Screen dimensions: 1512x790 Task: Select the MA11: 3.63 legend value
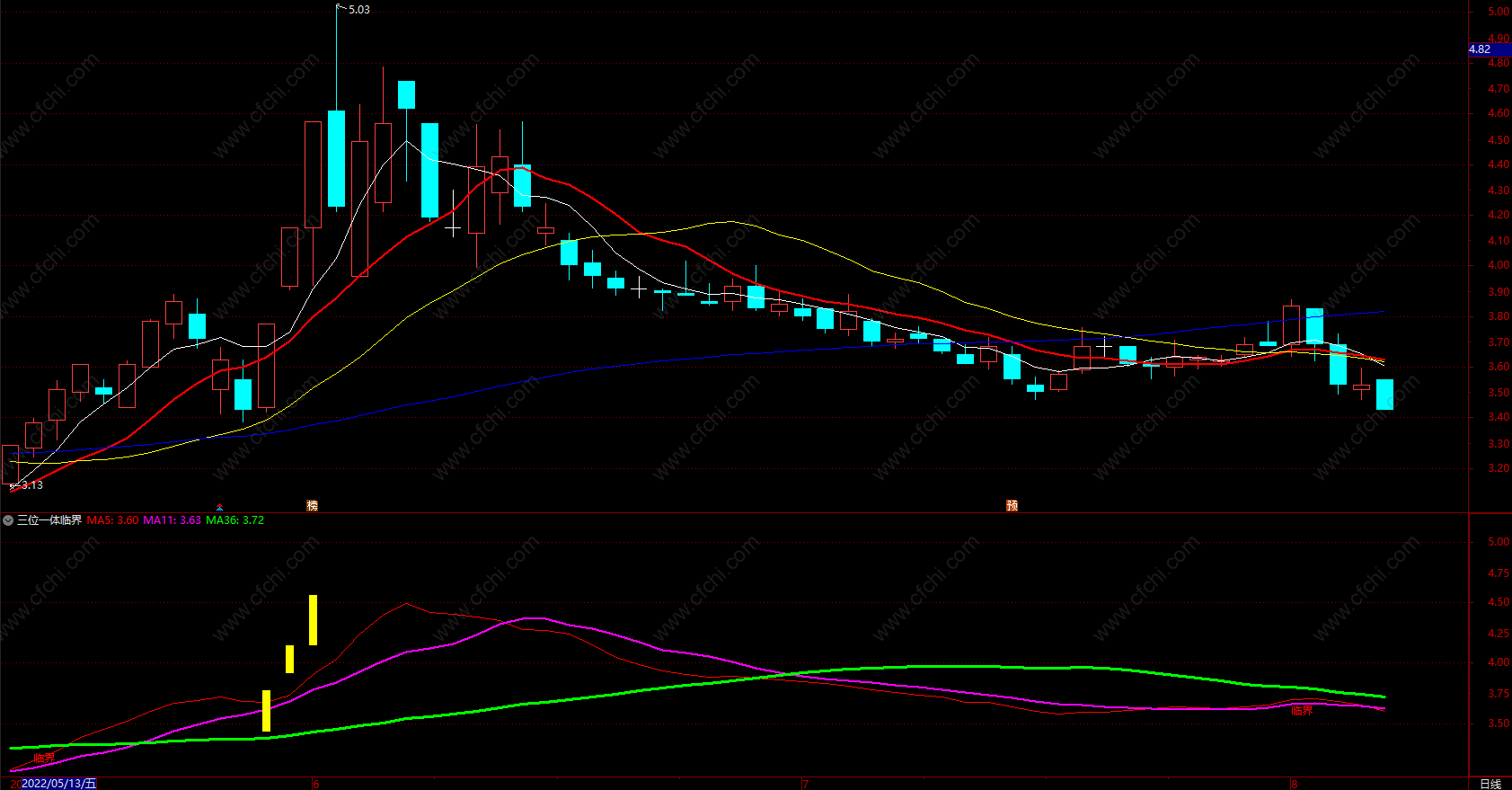click(x=172, y=520)
